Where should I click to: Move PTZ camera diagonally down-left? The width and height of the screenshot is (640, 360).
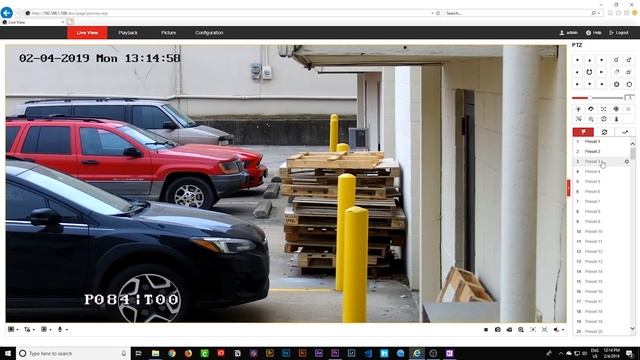tap(577, 84)
